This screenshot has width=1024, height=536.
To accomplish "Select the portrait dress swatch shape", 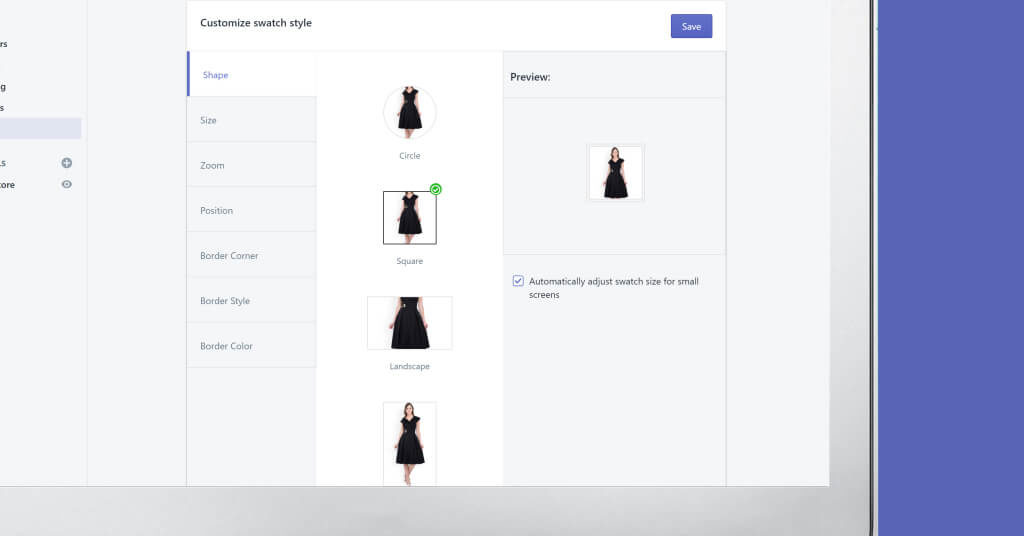I will [409, 443].
